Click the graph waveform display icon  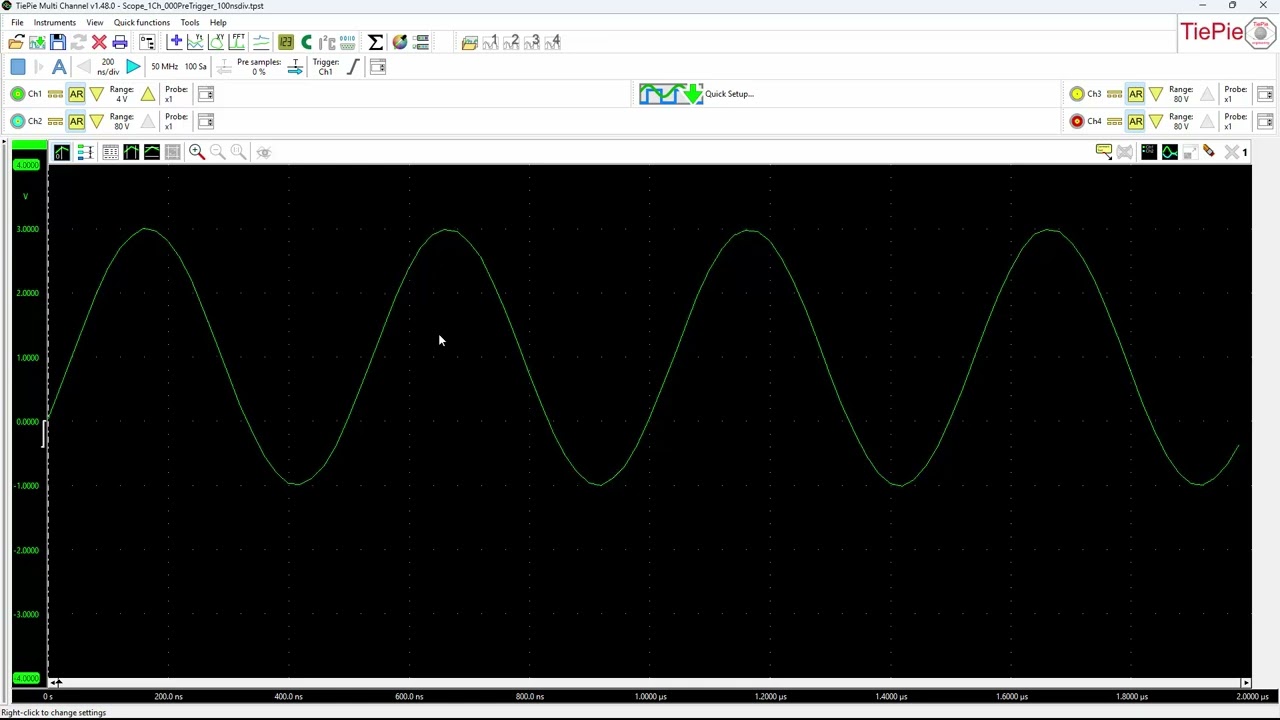point(1169,152)
